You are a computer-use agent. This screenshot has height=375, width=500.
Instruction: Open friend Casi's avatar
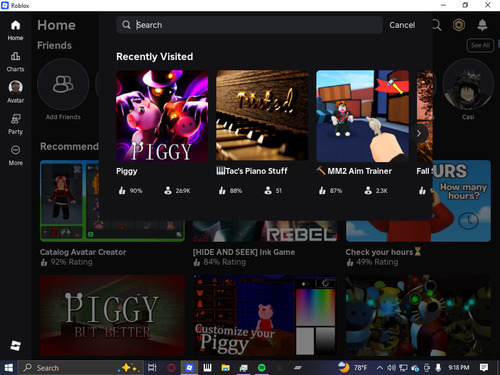point(468,84)
